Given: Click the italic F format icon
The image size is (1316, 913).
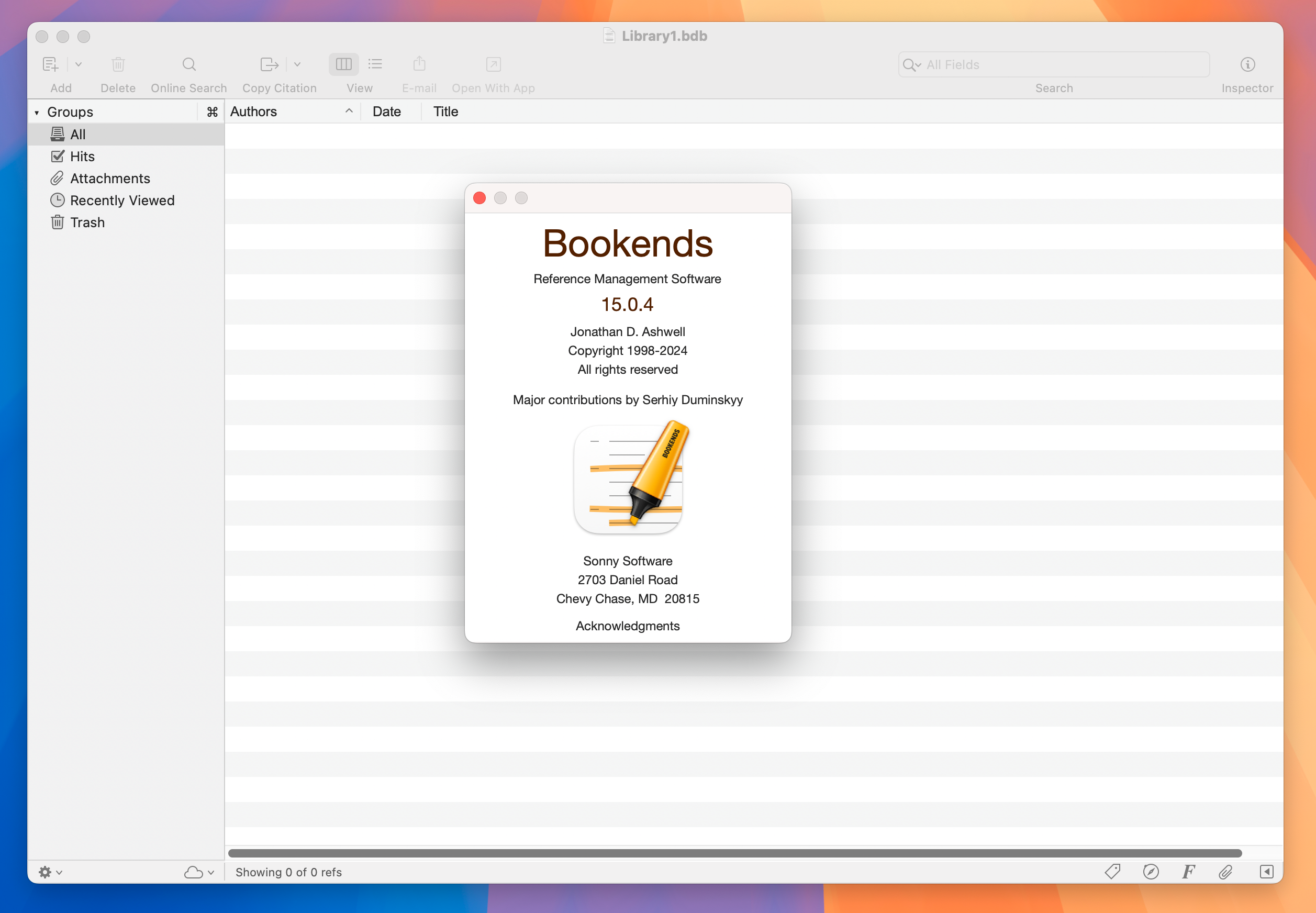Looking at the screenshot, I should 1188,871.
